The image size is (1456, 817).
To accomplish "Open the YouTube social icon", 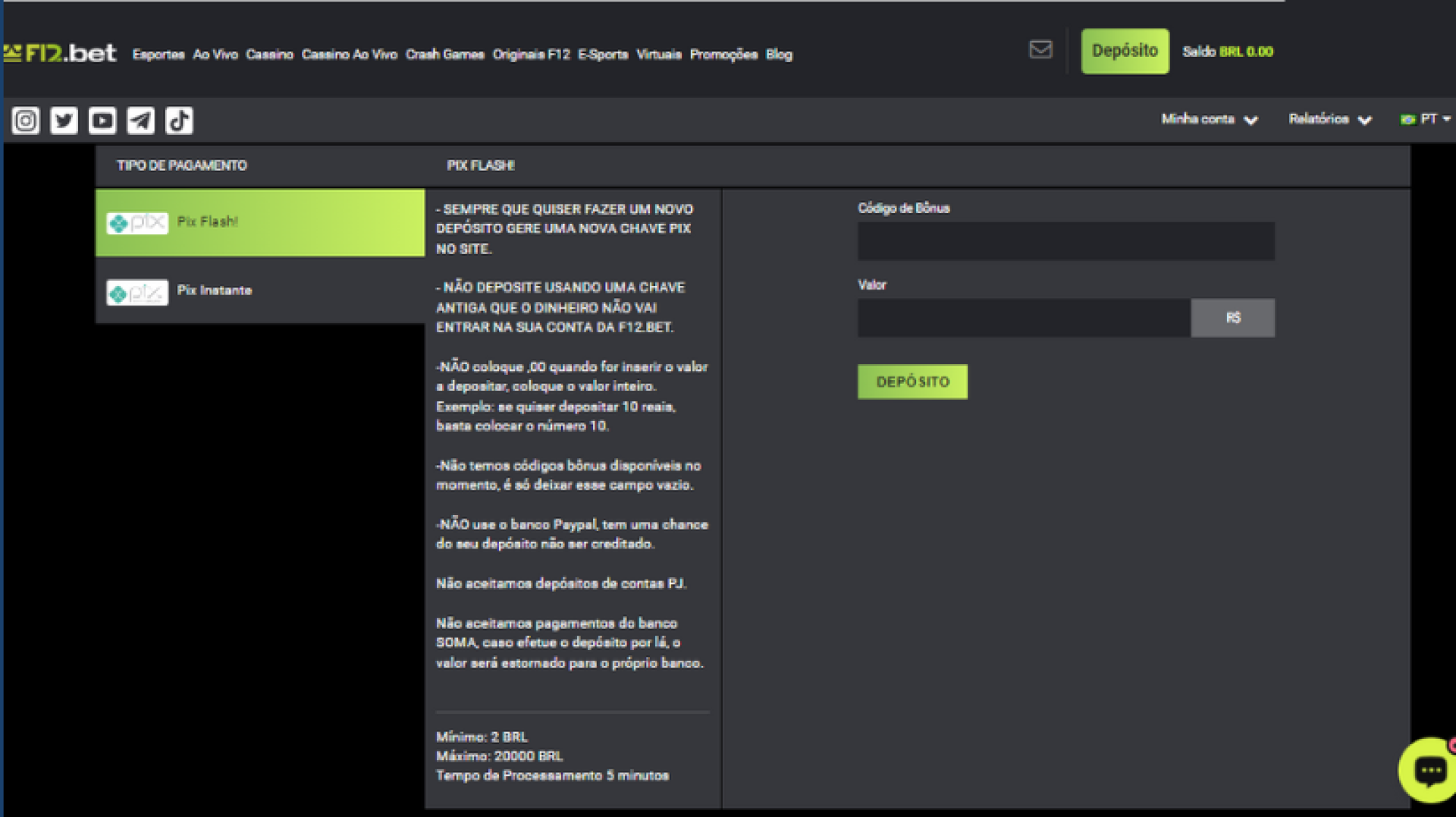I will pos(102,121).
